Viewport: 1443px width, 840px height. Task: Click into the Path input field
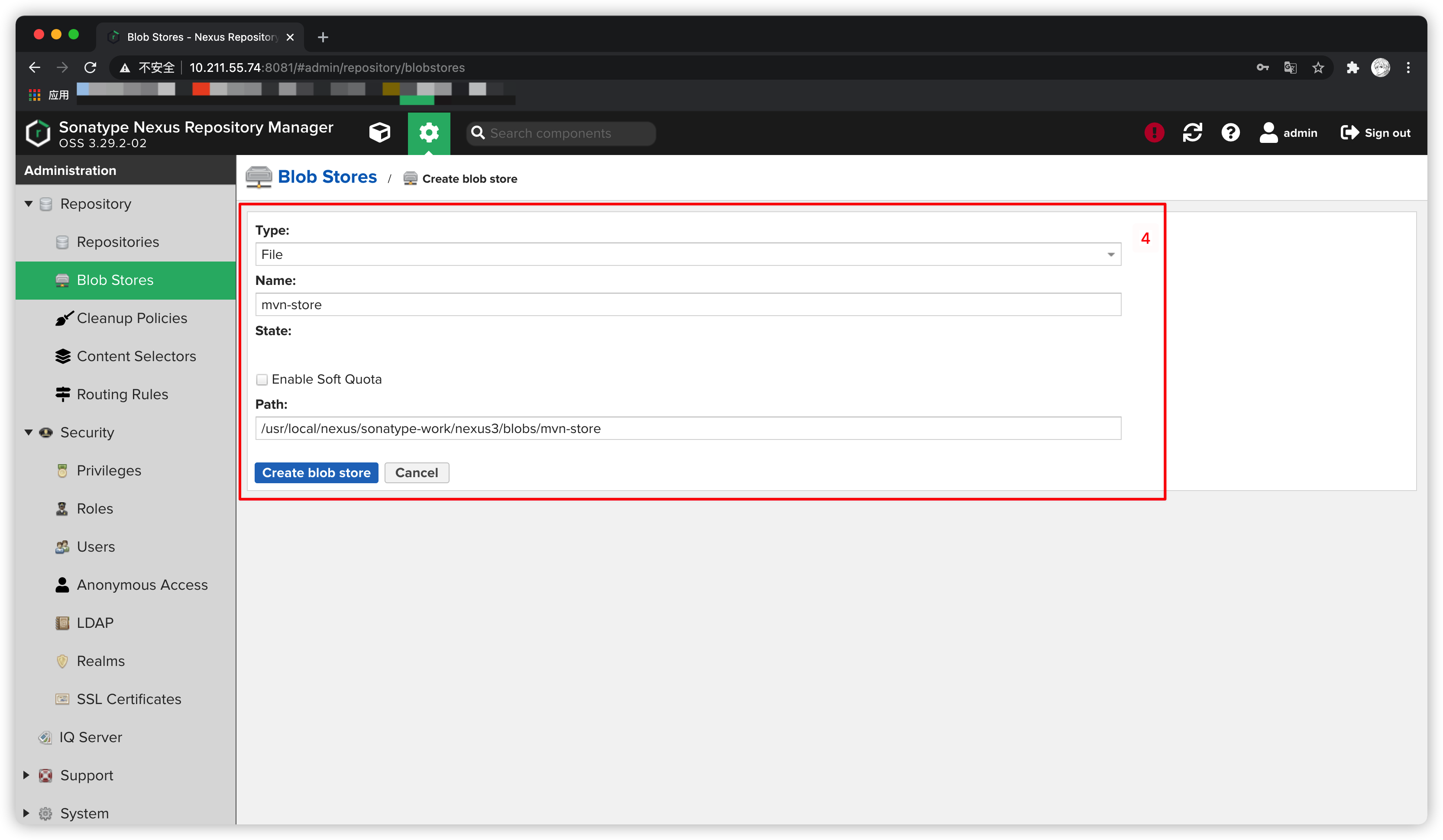pyautogui.click(x=687, y=429)
